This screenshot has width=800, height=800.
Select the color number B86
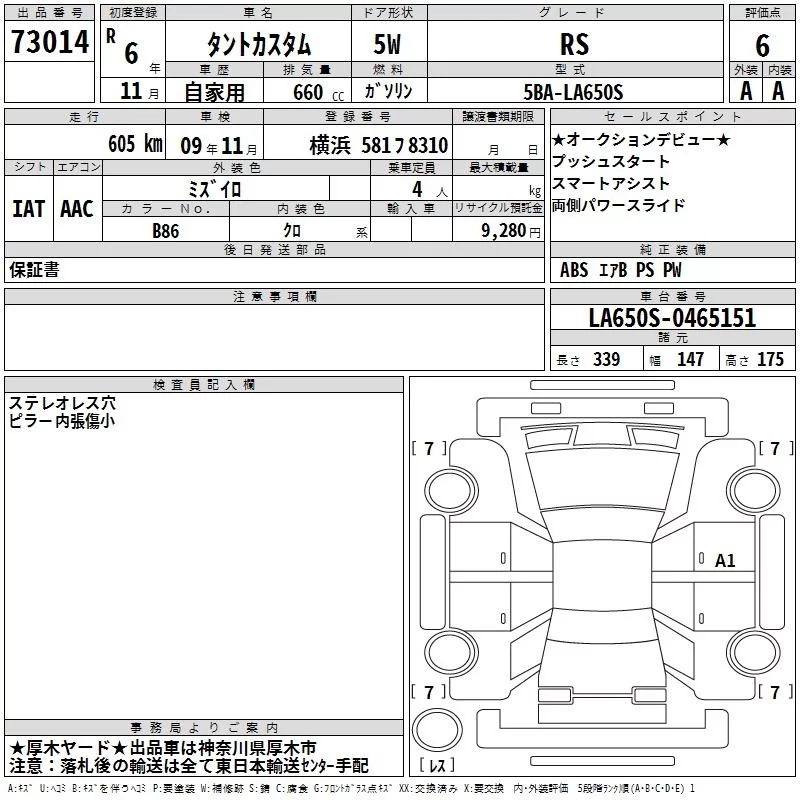(x=165, y=230)
